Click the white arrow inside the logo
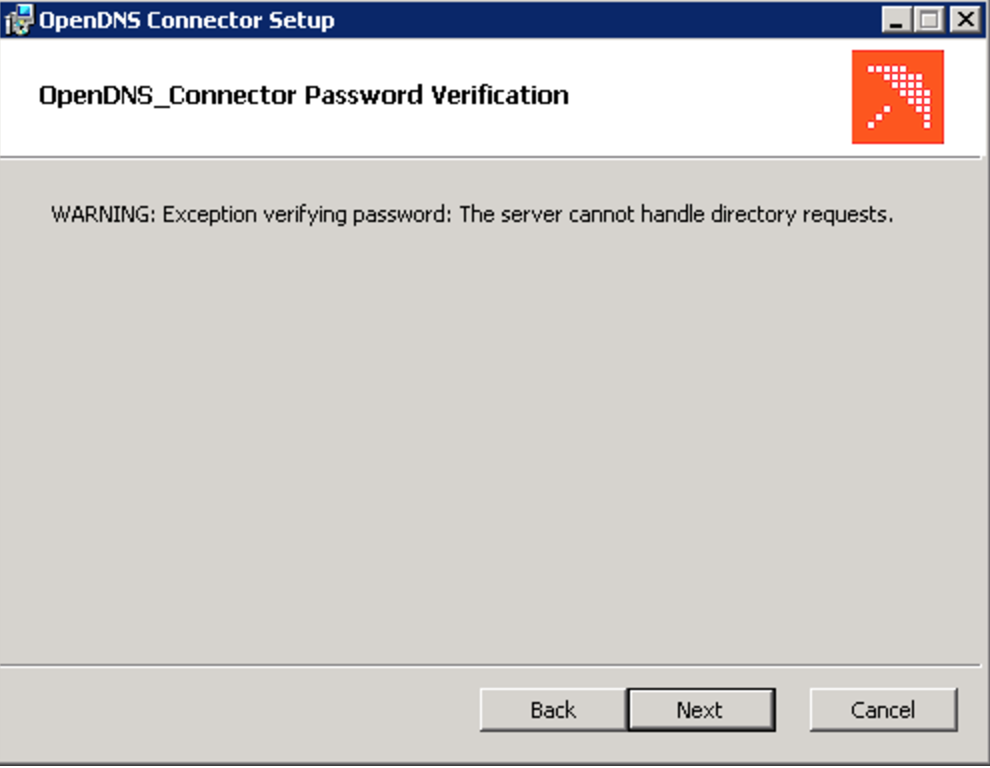 (900, 97)
